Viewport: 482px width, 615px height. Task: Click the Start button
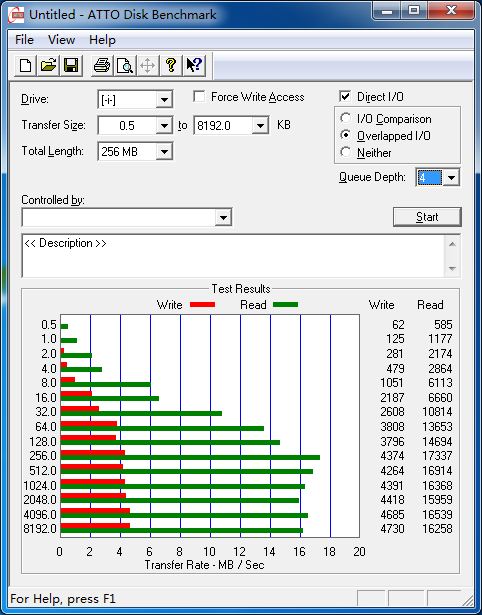(427, 217)
